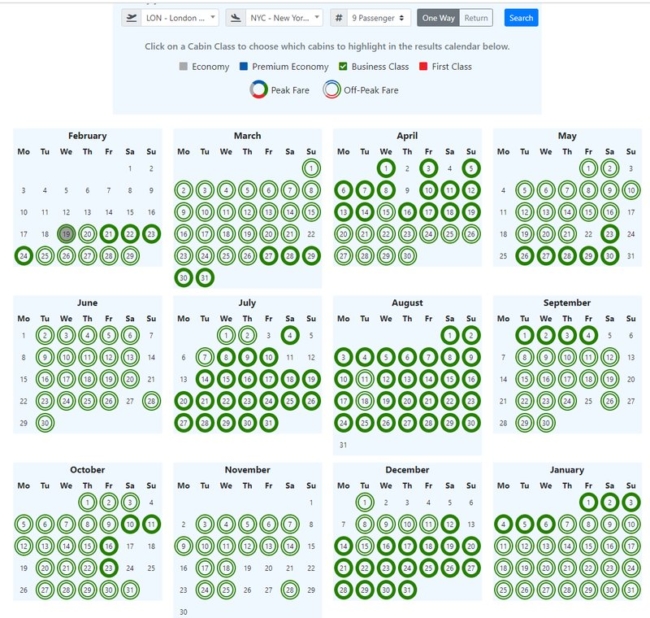Select October 11 peak fare date
This screenshot has height=618, width=650.
151,523
